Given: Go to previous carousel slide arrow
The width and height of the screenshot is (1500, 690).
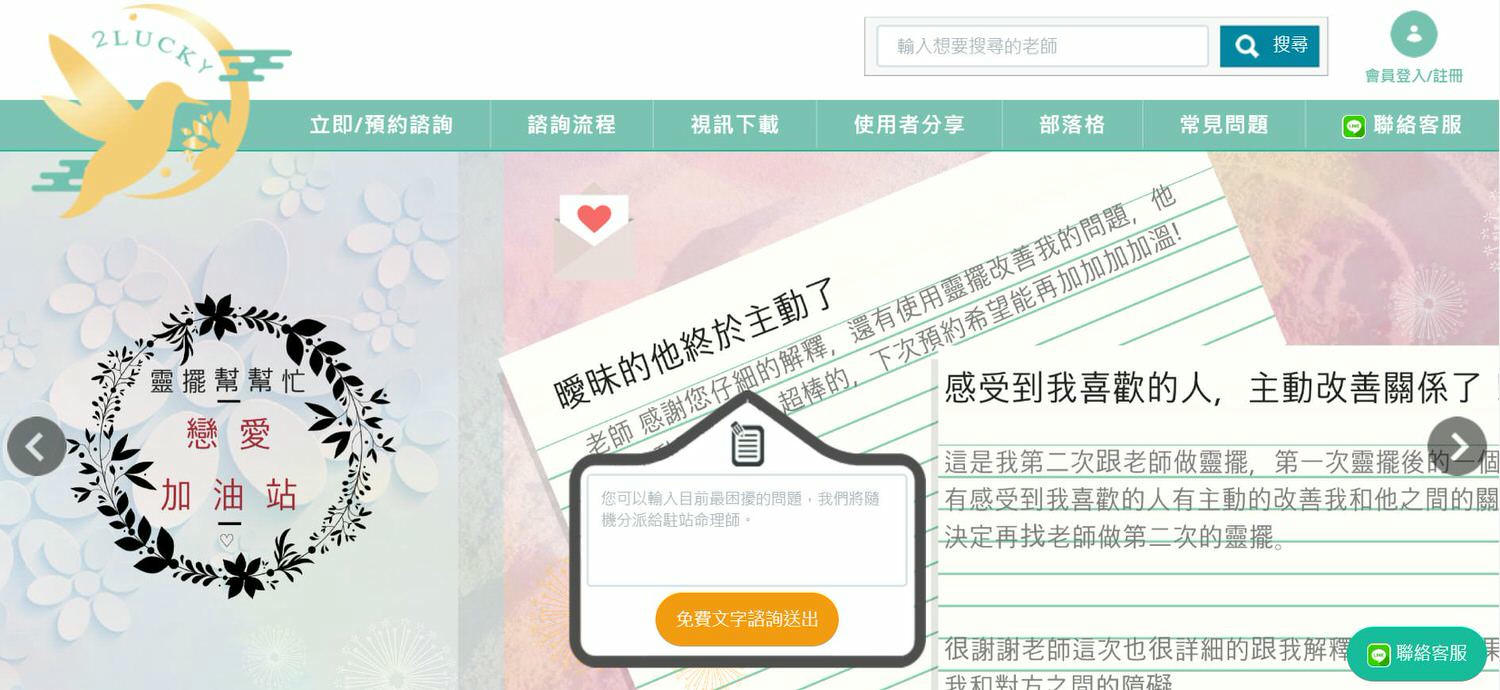Looking at the screenshot, I should click(36, 446).
